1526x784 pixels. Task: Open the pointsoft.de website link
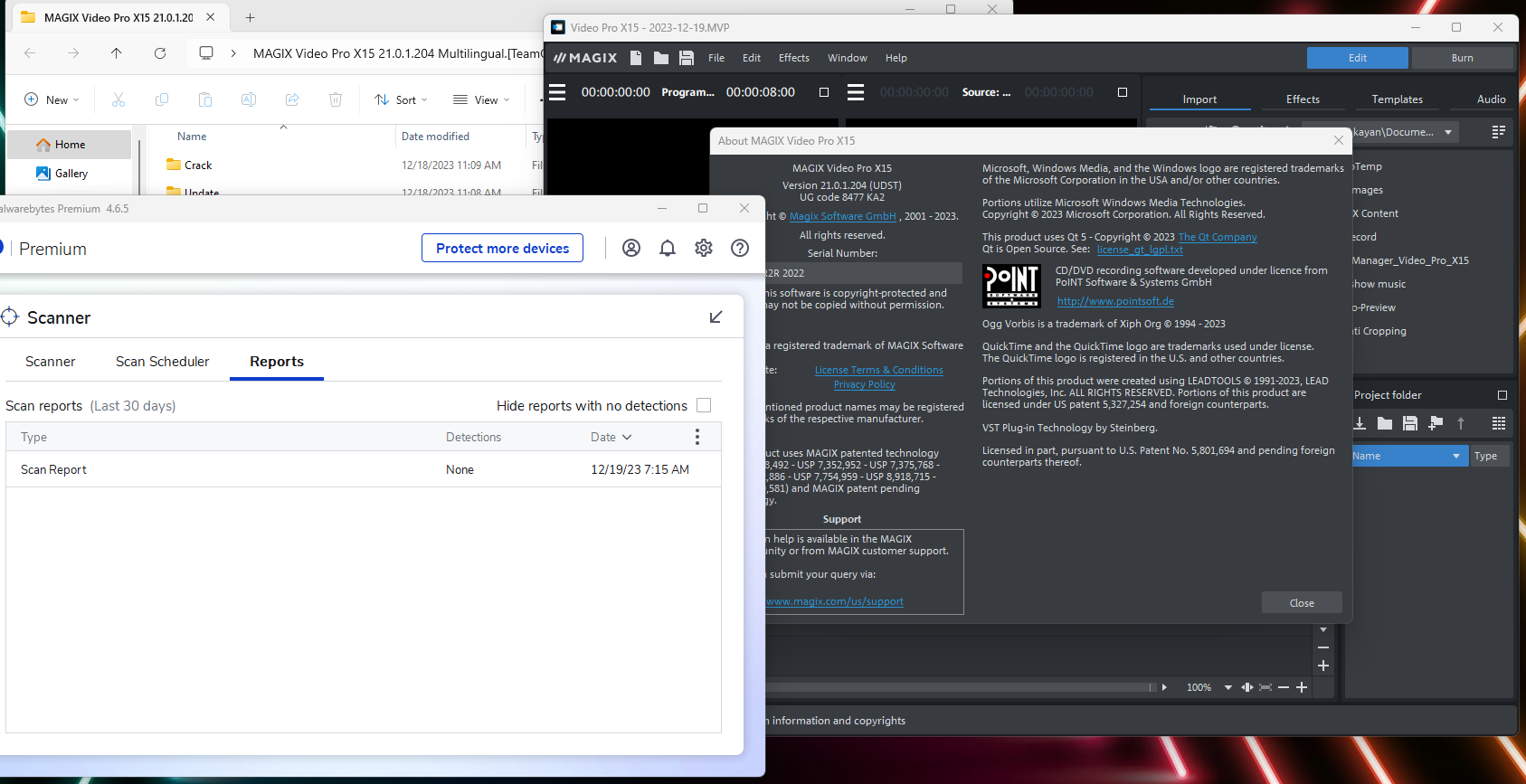1115,301
